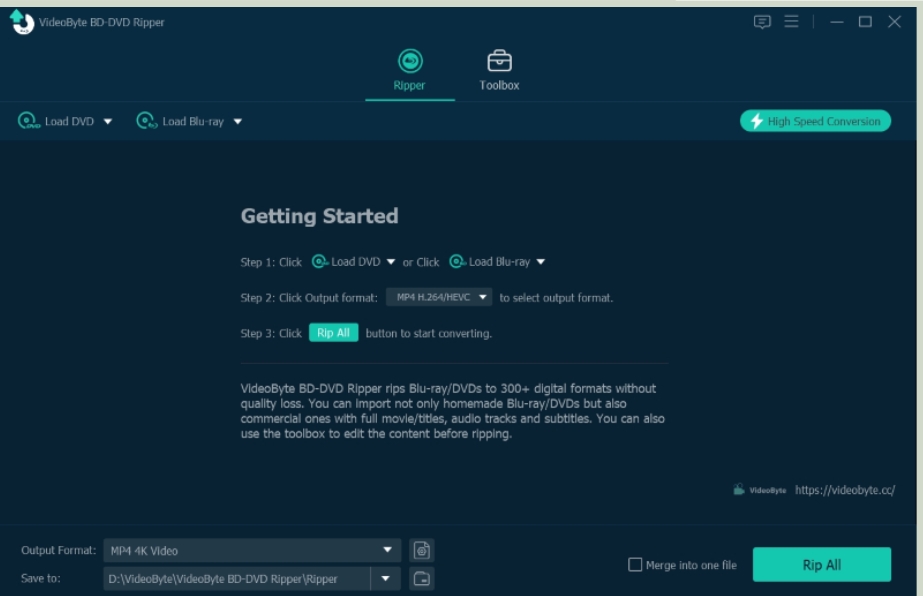Click the Toolbox briefcase icon
Viewport: 923px width, 596px height.
coord(499,62)
